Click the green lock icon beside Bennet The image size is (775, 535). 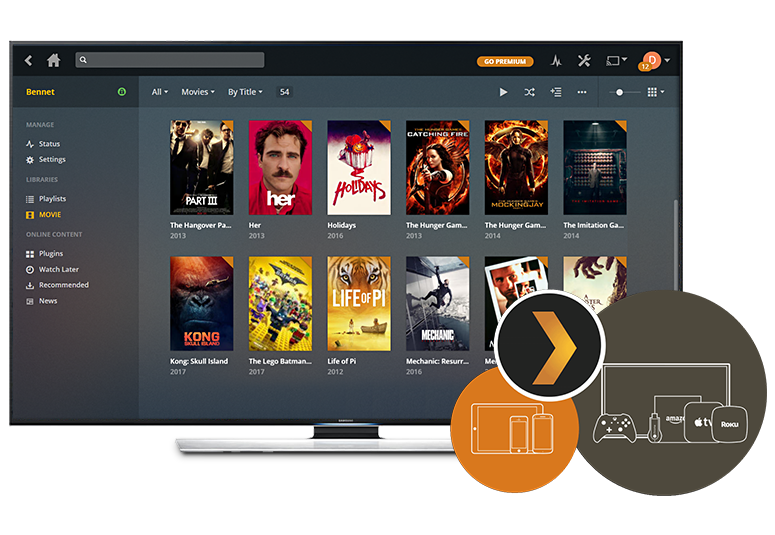[122, 92]
